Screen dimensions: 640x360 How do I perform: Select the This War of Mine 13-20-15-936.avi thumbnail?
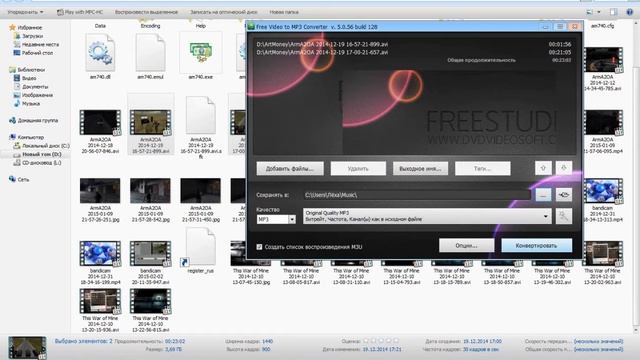coord(100,301)
